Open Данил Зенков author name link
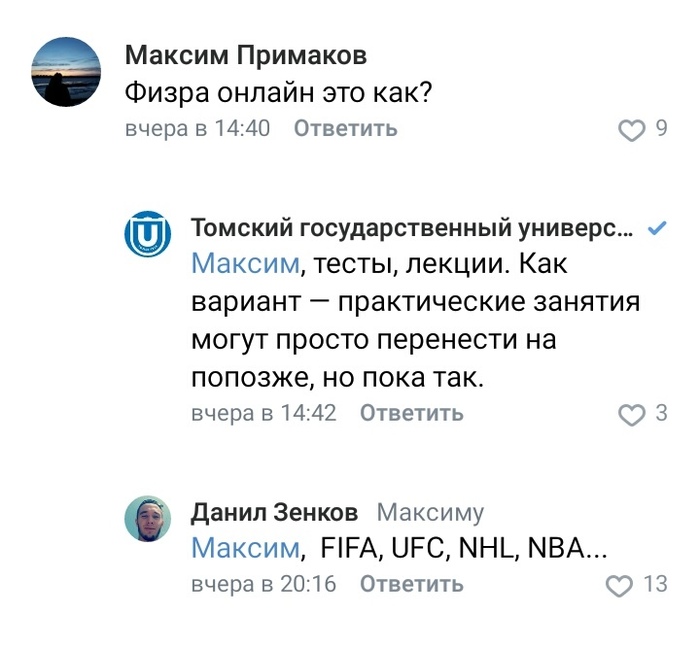Screen dimensions: 700x648 (274, 513)
